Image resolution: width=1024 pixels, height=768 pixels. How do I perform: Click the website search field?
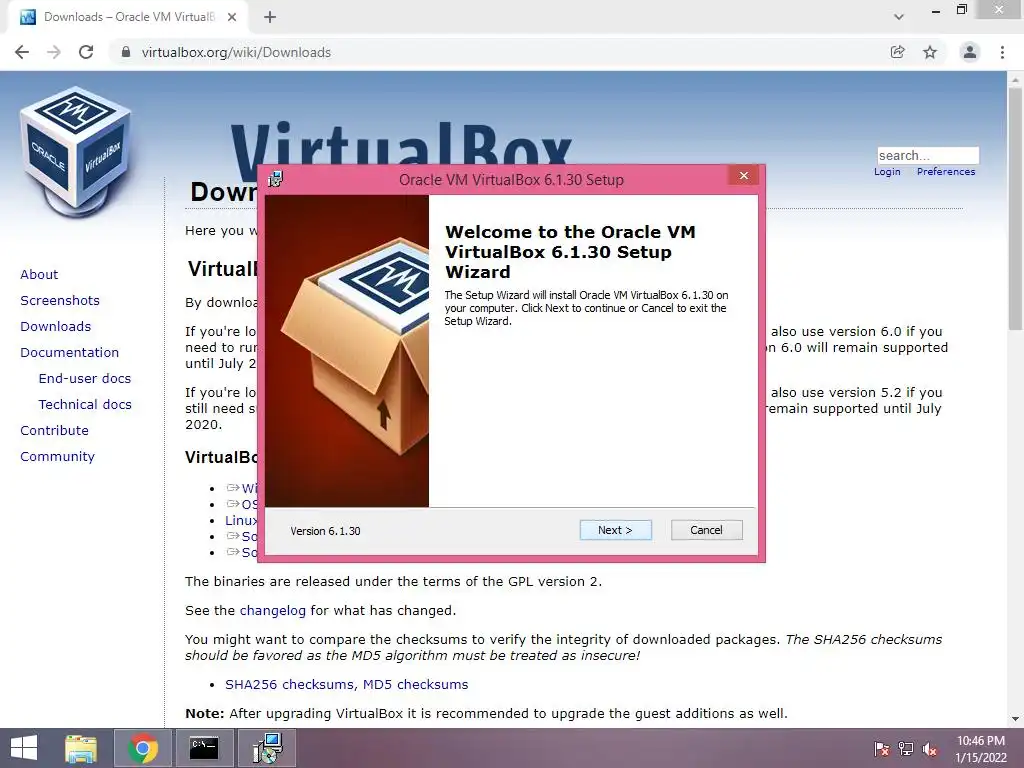pyautogui.click(x=928, y=155)
